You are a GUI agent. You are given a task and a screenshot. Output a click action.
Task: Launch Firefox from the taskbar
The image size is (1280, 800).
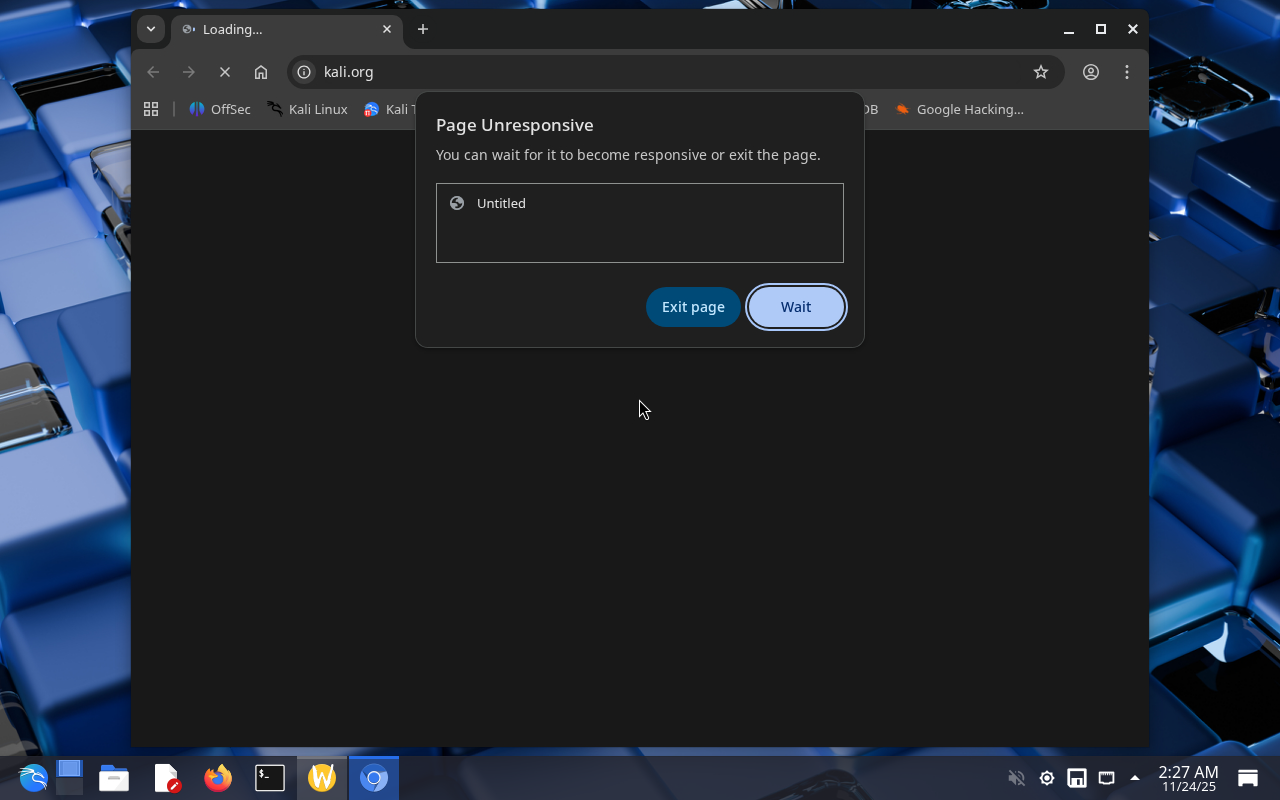pyautogui.click(x=218, y=777)
